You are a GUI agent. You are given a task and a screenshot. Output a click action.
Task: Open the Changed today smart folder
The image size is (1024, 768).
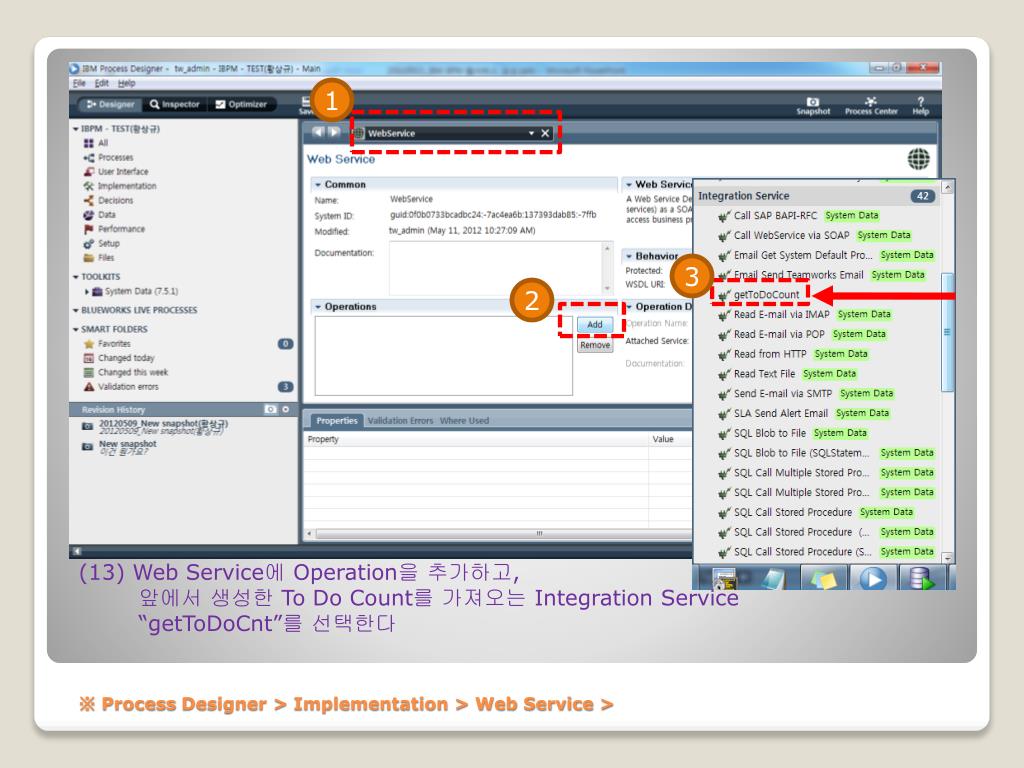coord(119,358)
